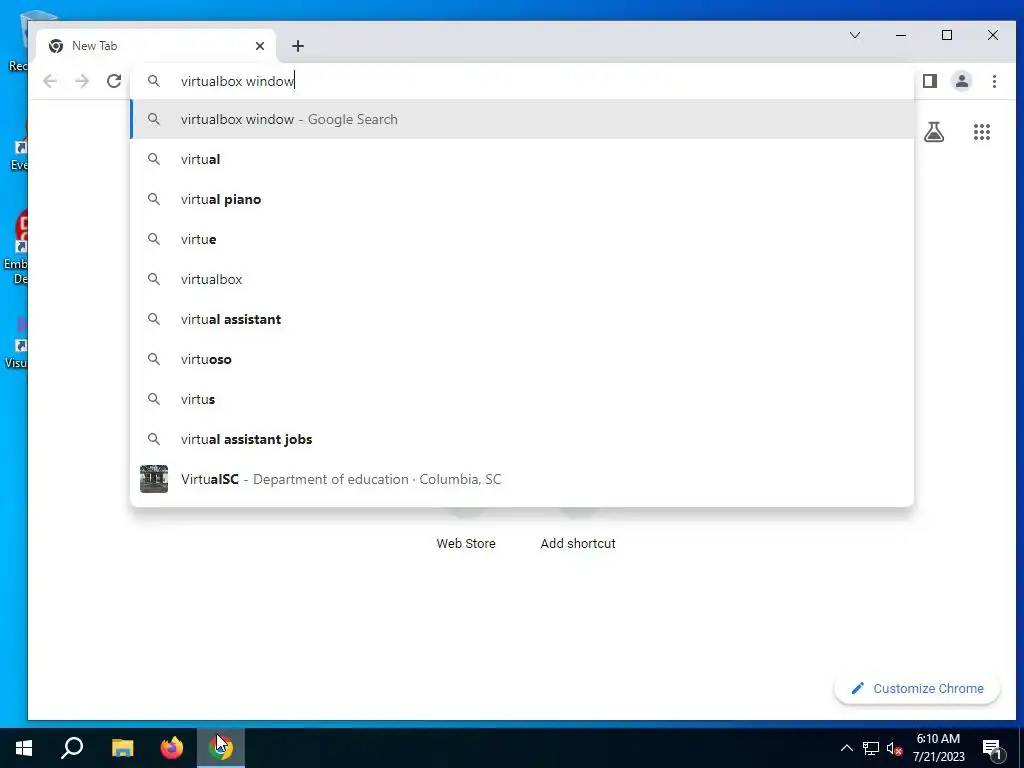The height and width of the screenshot is (768, 1024).
Task: Open the notification center icon
Action: 992,749
